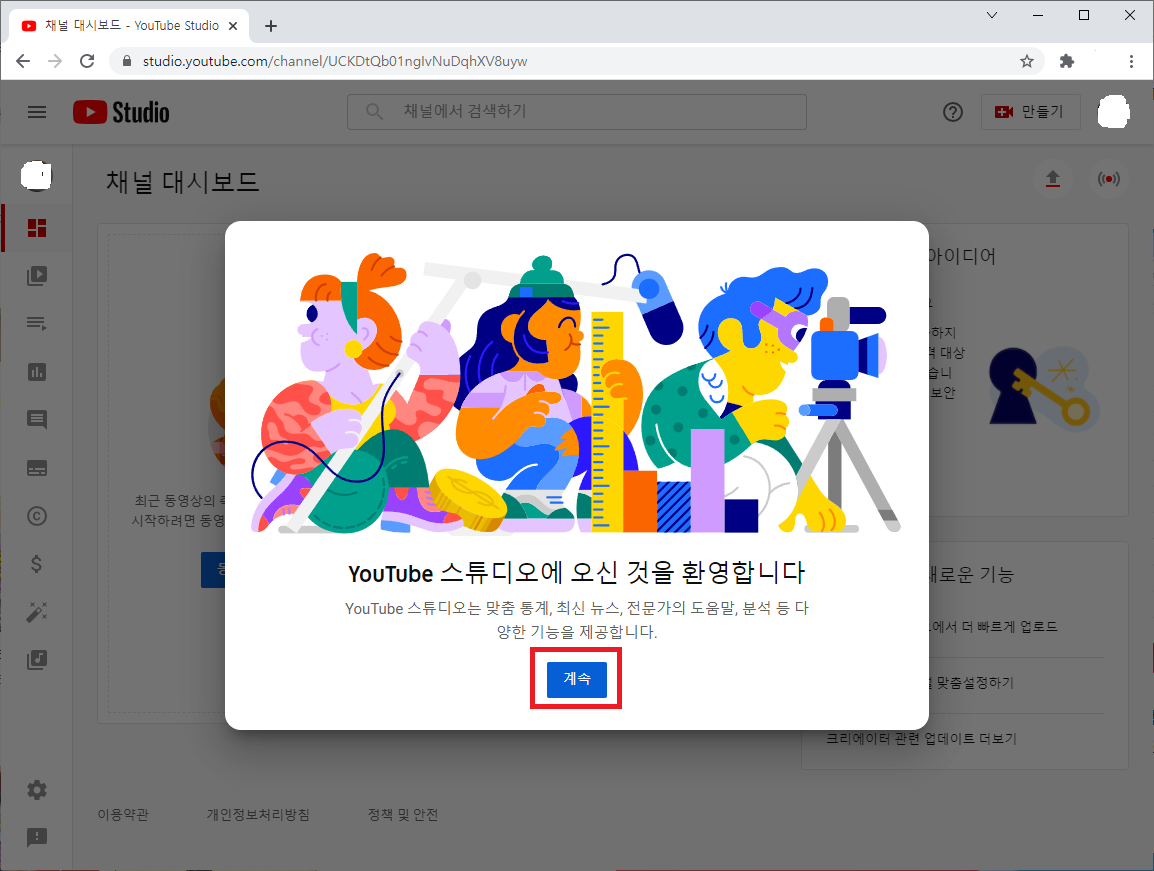Click Send feedback icon in sidebar
The height and width of the screenshot is (871, 1154).
coord(37,838)
